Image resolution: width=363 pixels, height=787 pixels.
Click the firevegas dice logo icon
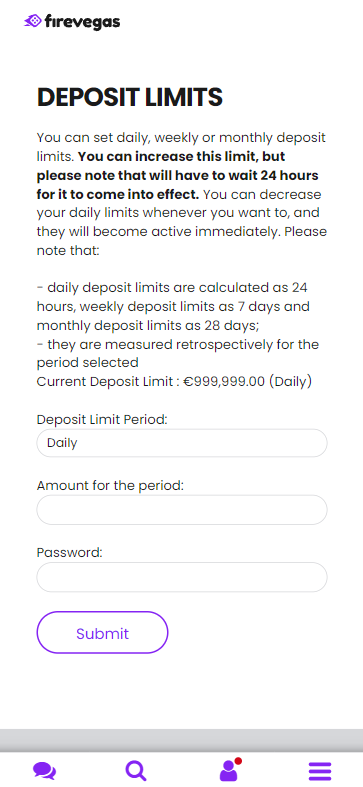pos(33,21)
